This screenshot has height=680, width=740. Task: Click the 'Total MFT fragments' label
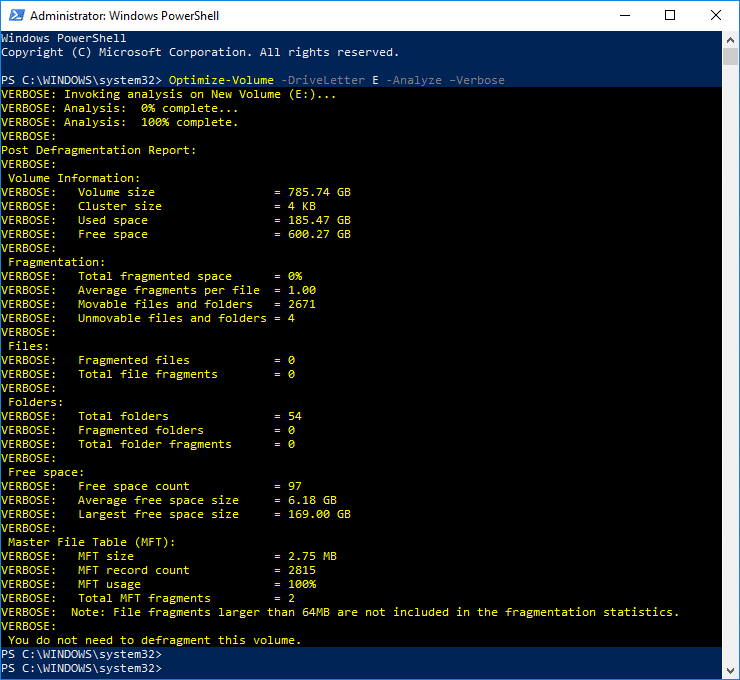pyautogui.click(x=144, y=598)
